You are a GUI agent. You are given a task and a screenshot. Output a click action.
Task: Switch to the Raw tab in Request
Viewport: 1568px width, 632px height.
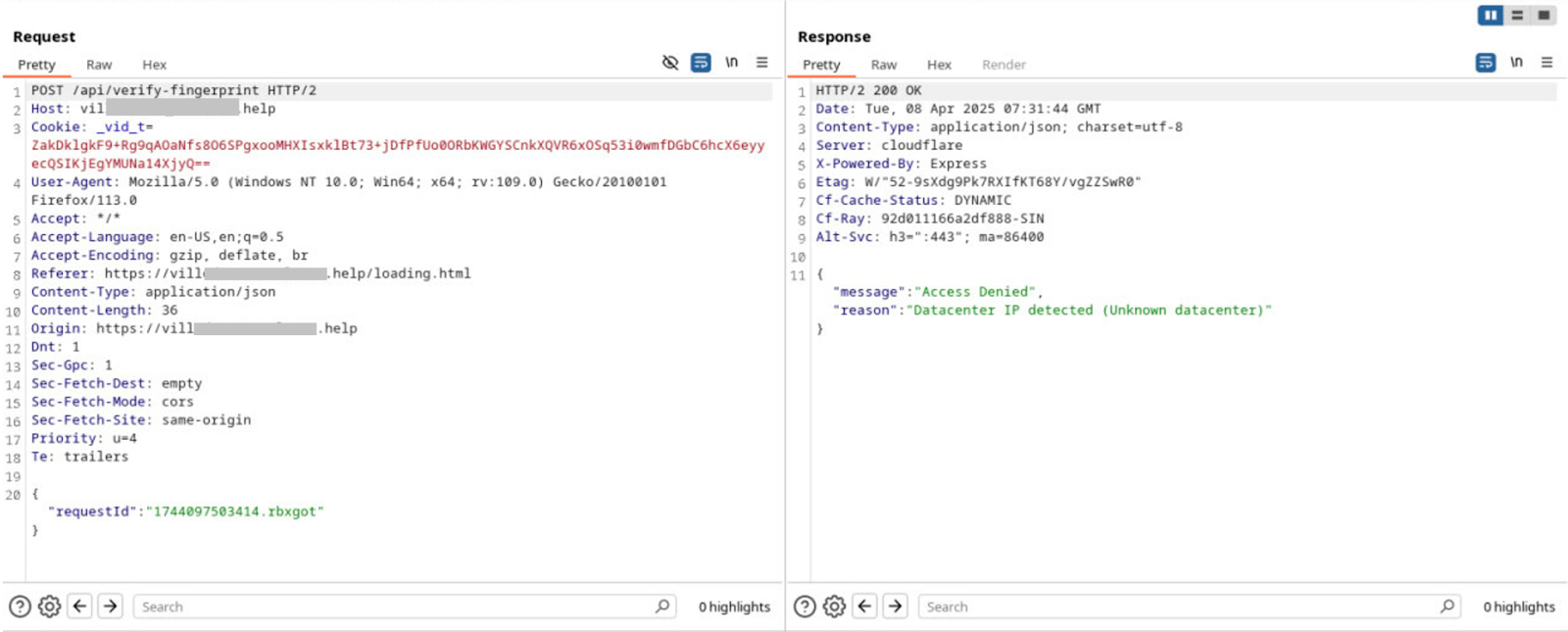coord(99,65)
